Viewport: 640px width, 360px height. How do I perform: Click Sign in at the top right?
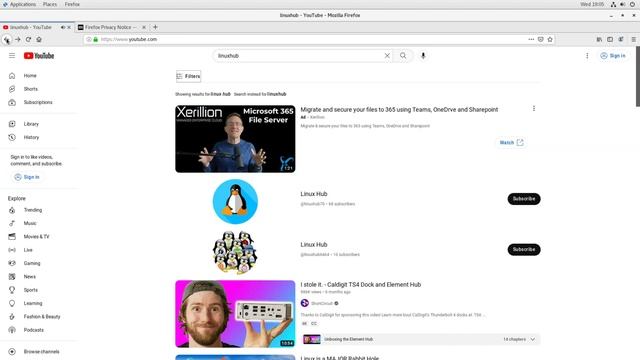pyautogui.click(x=613, y=56)
